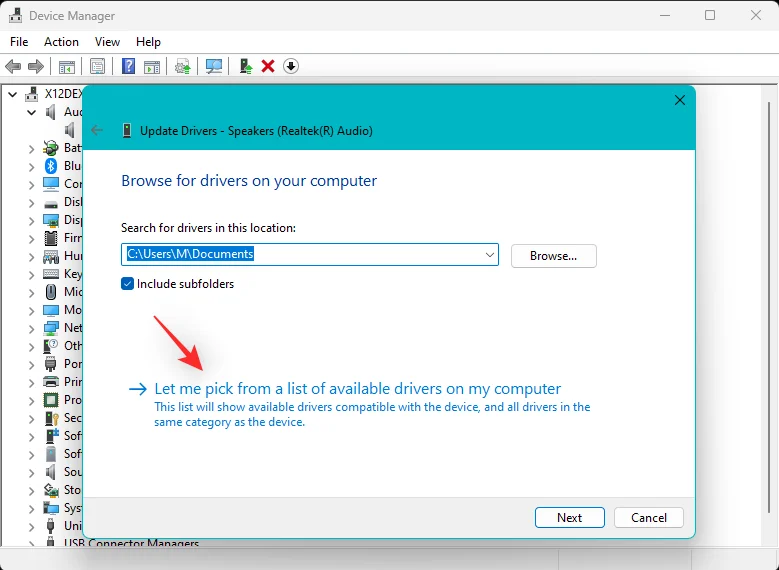
Task: Click the Back arrow in Device Manager toolbar
Action: tap(13, 66)
